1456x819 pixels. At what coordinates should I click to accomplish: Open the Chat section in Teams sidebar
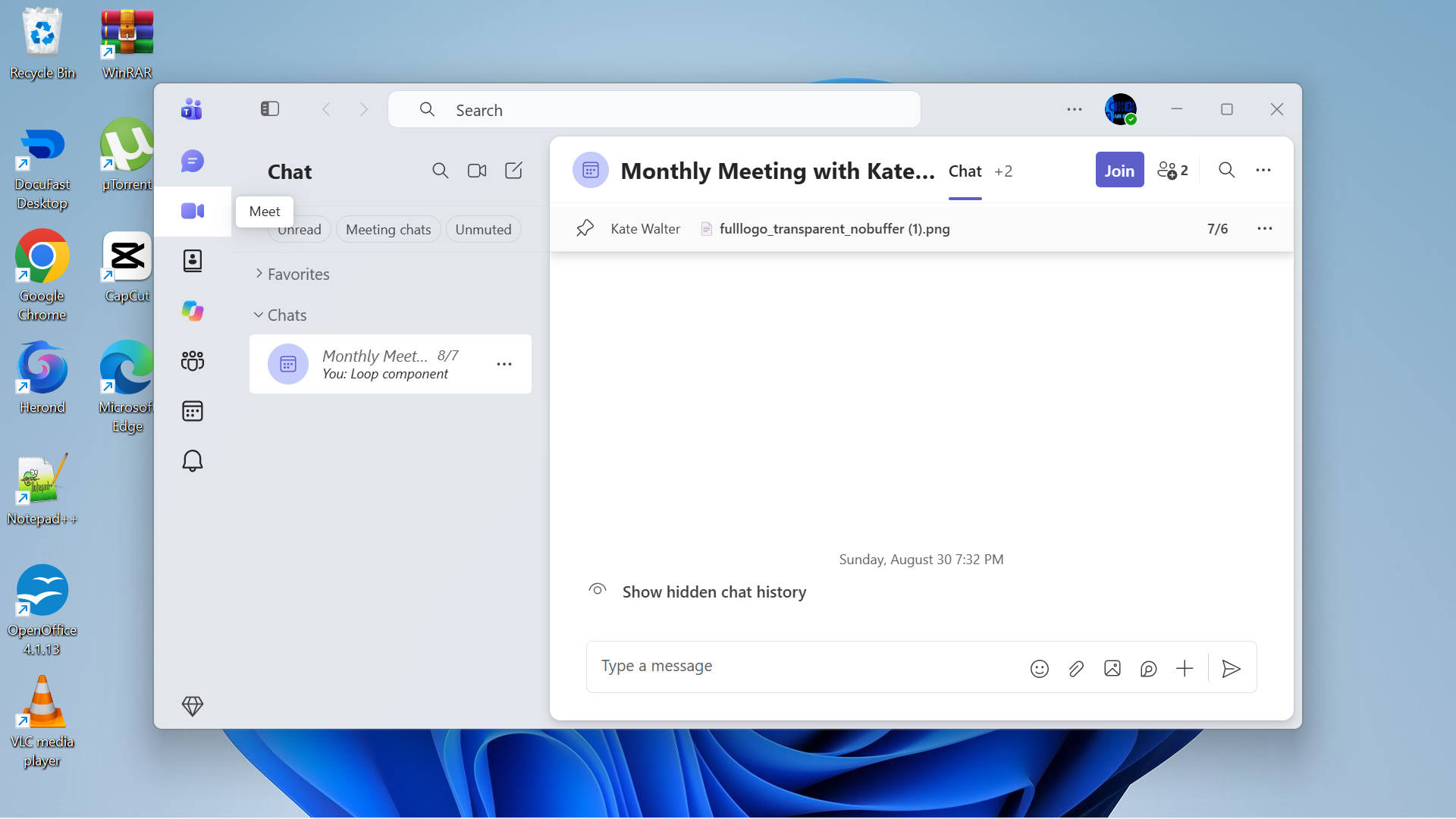[x=193, y=161]
